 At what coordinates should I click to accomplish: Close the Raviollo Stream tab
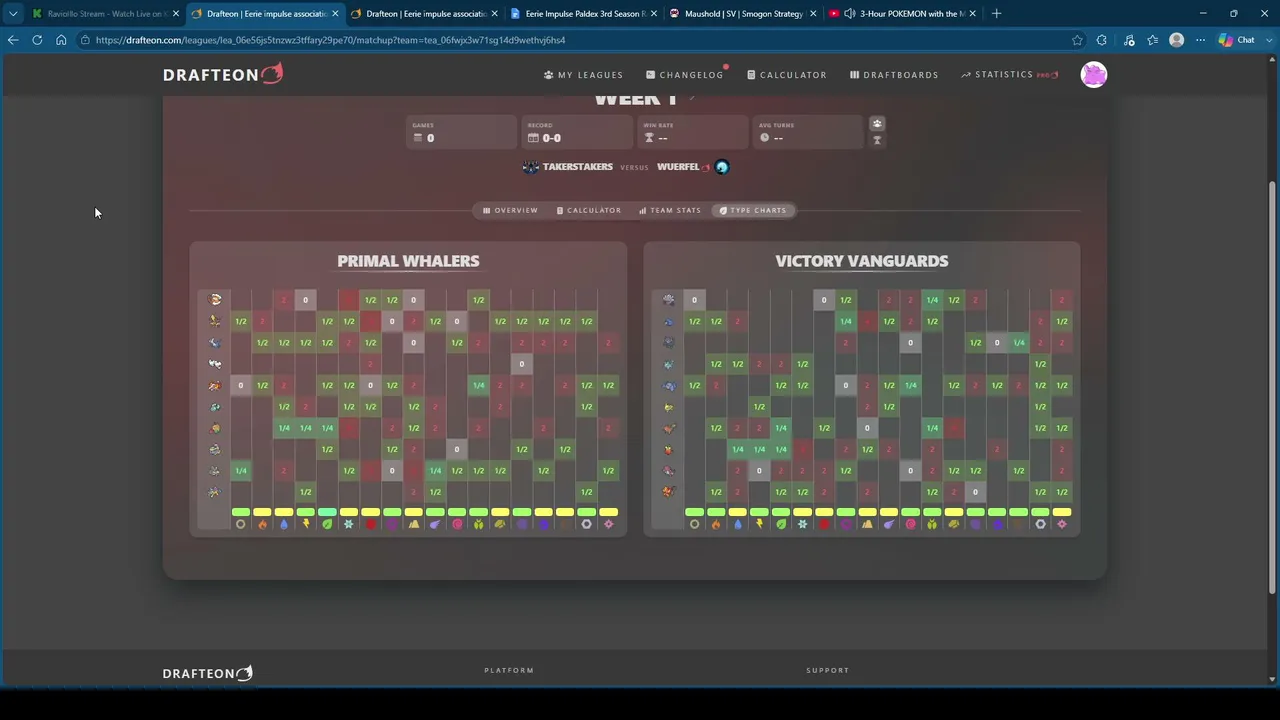pyautogui.click(x=175, y=14)
